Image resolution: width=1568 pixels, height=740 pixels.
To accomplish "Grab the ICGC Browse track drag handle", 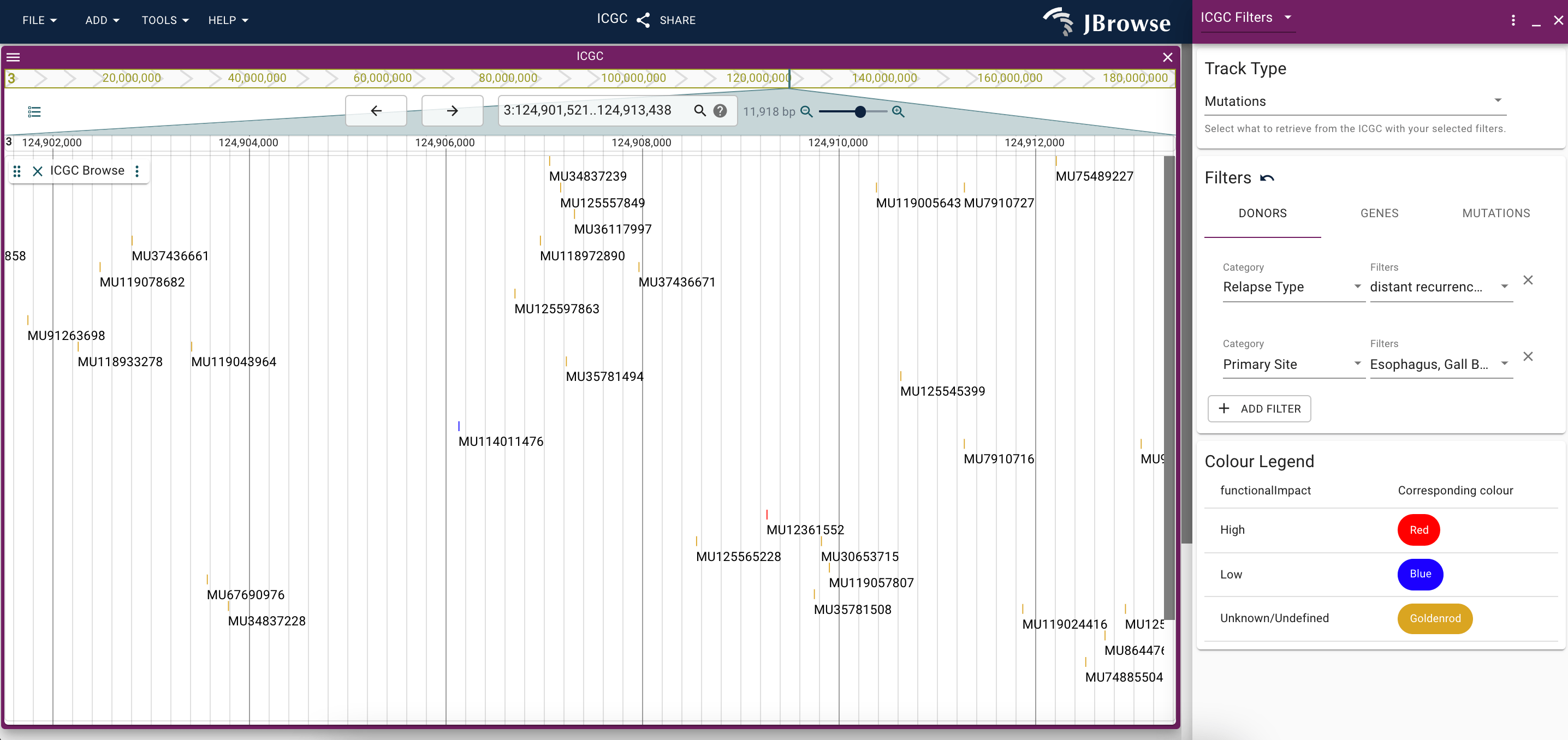I will (x=17, y=171).
